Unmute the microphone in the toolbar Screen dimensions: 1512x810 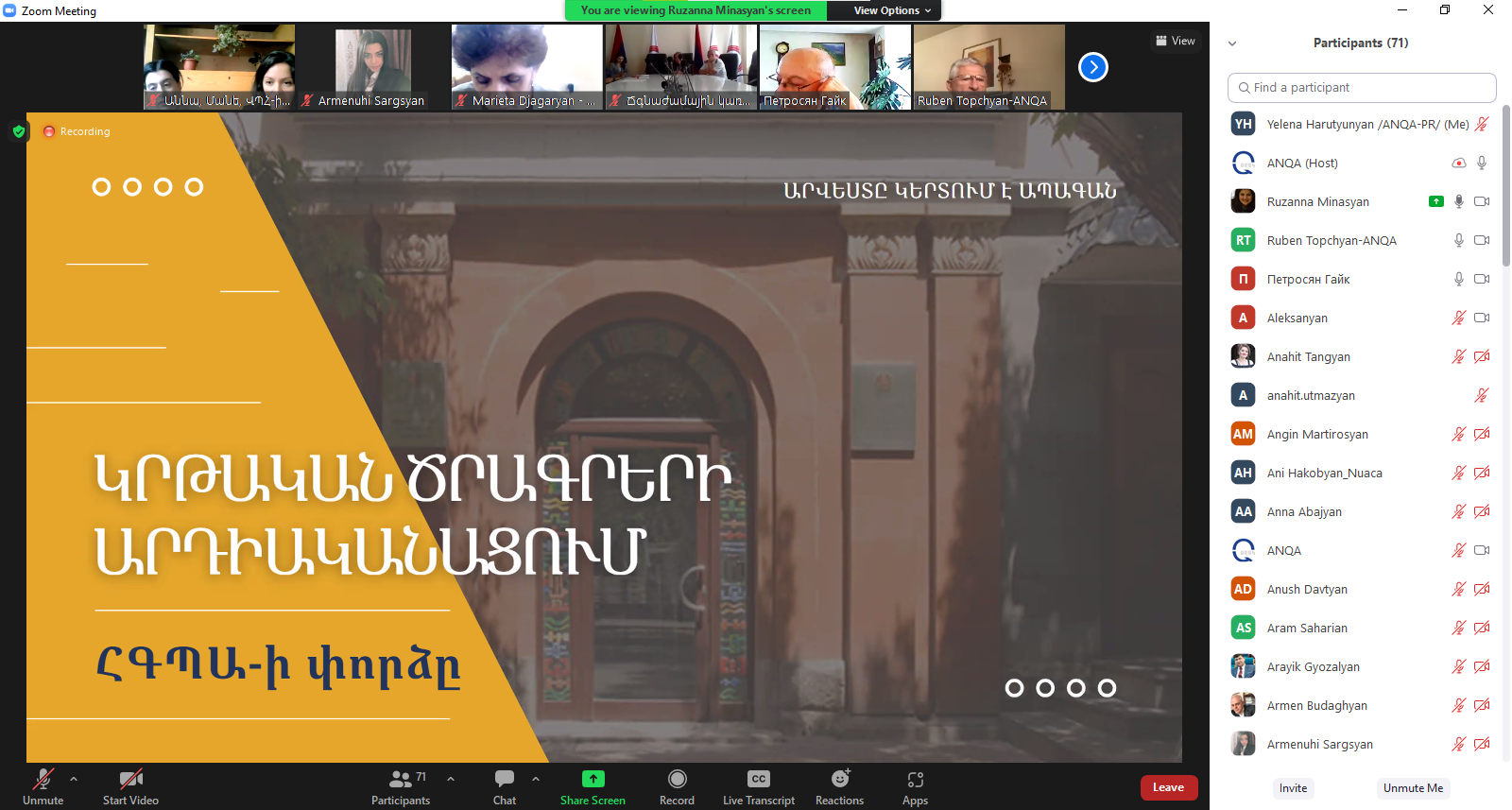tap(43, 780)
